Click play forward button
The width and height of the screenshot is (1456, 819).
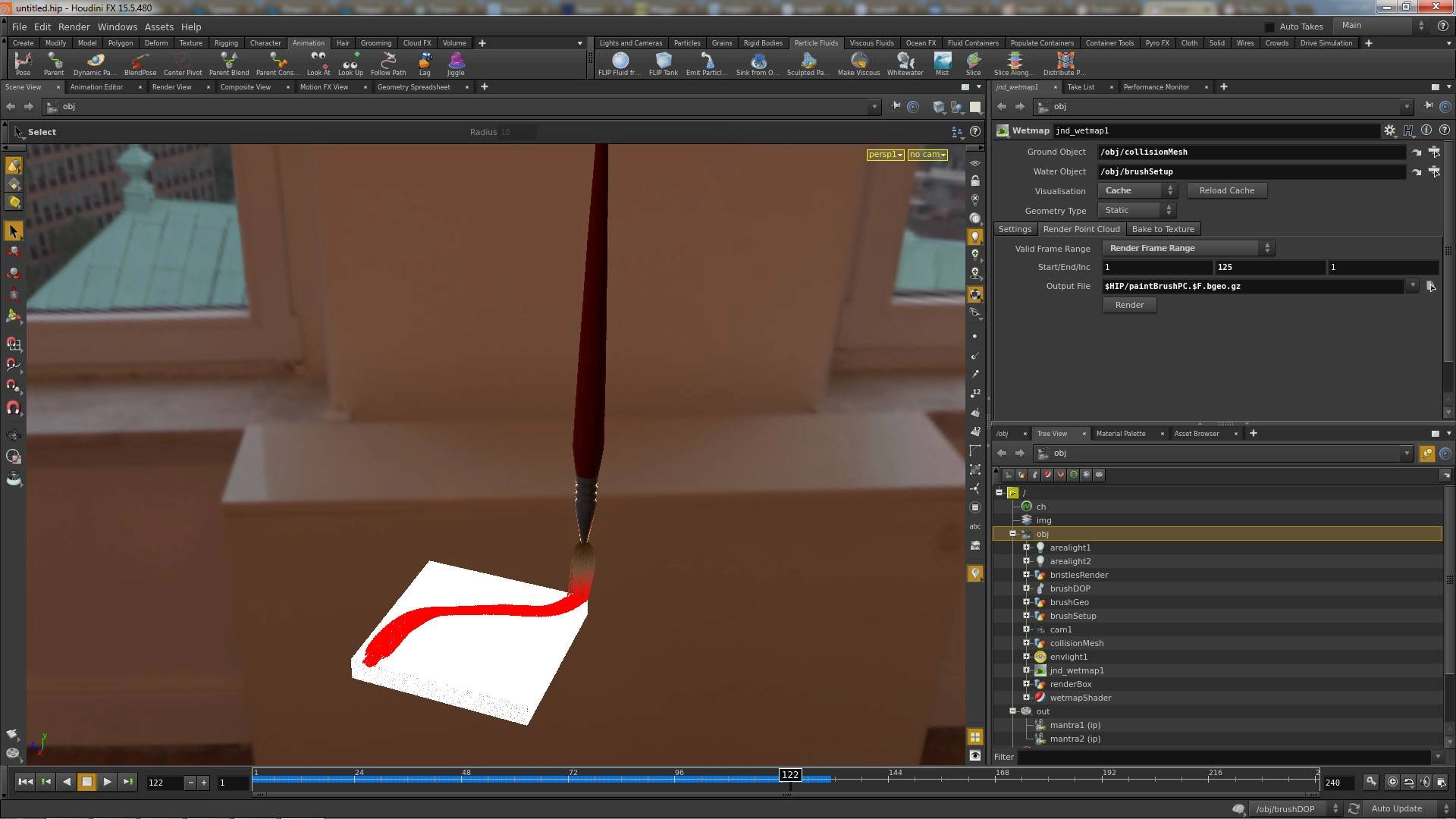pyautogui.click(x=107, y=782)
